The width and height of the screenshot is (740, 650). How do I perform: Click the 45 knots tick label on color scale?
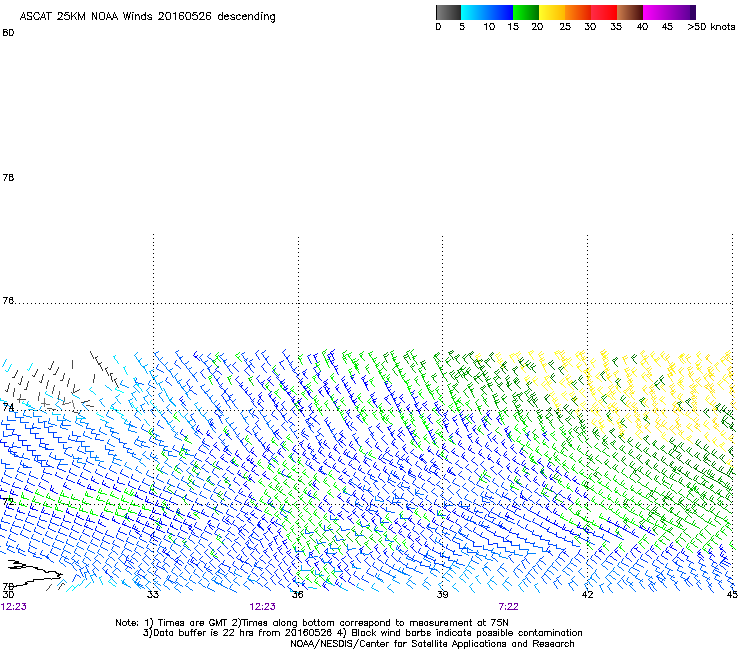click(667, 27)
